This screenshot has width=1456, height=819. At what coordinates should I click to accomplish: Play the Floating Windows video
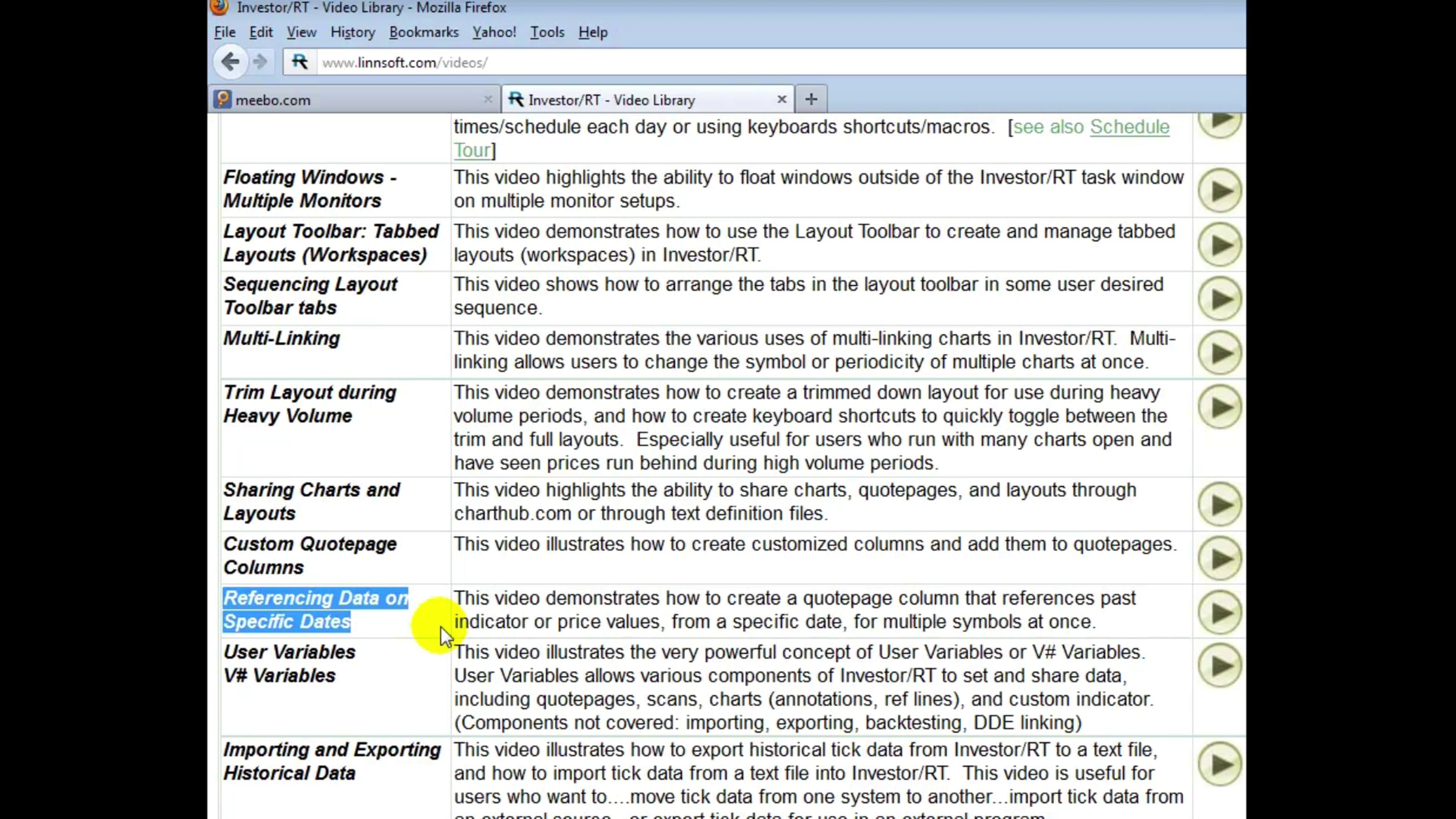pos(1219,190)
